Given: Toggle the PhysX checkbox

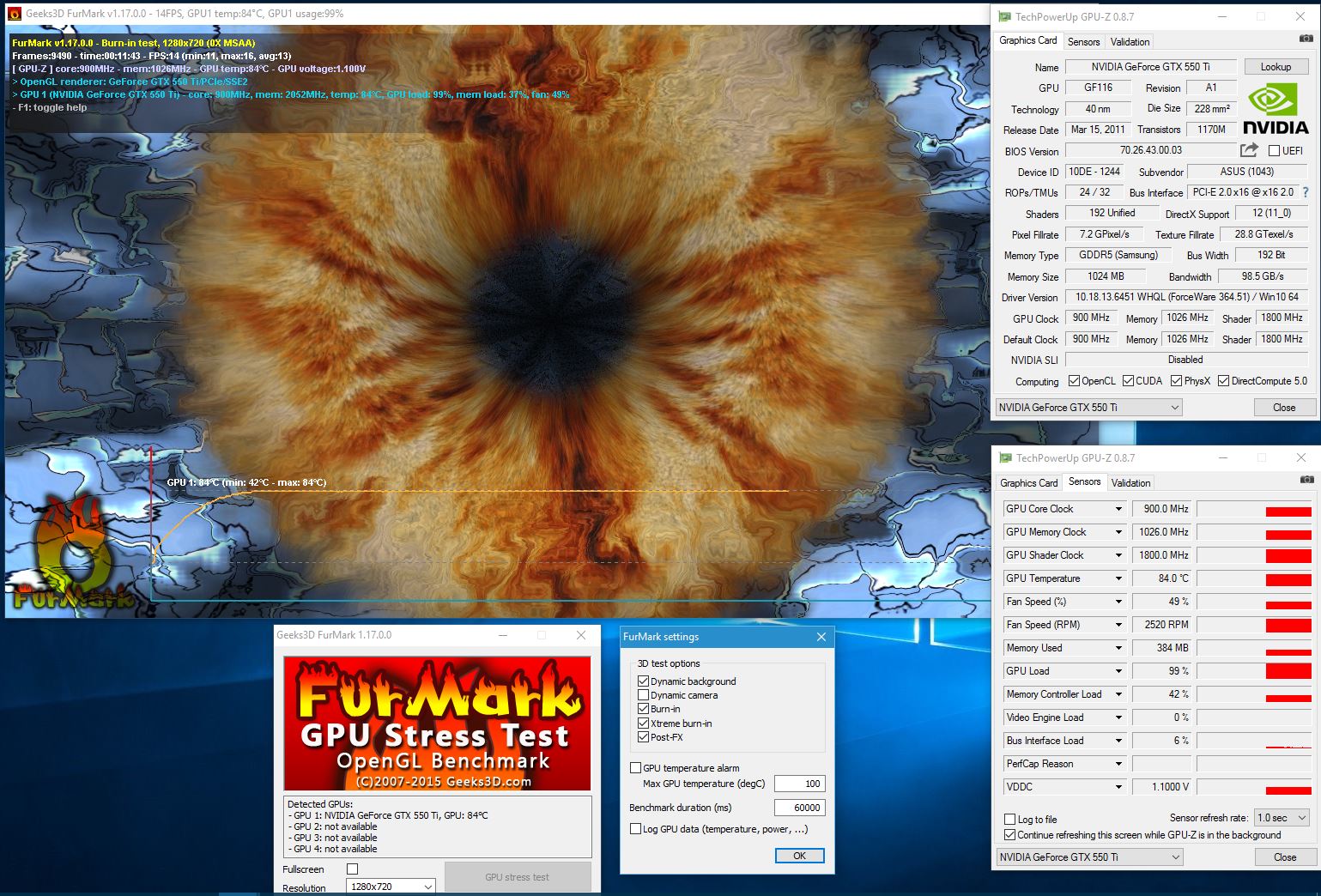Looking at the screenshot, I should pyautogui.click(x=1176, y=381).
